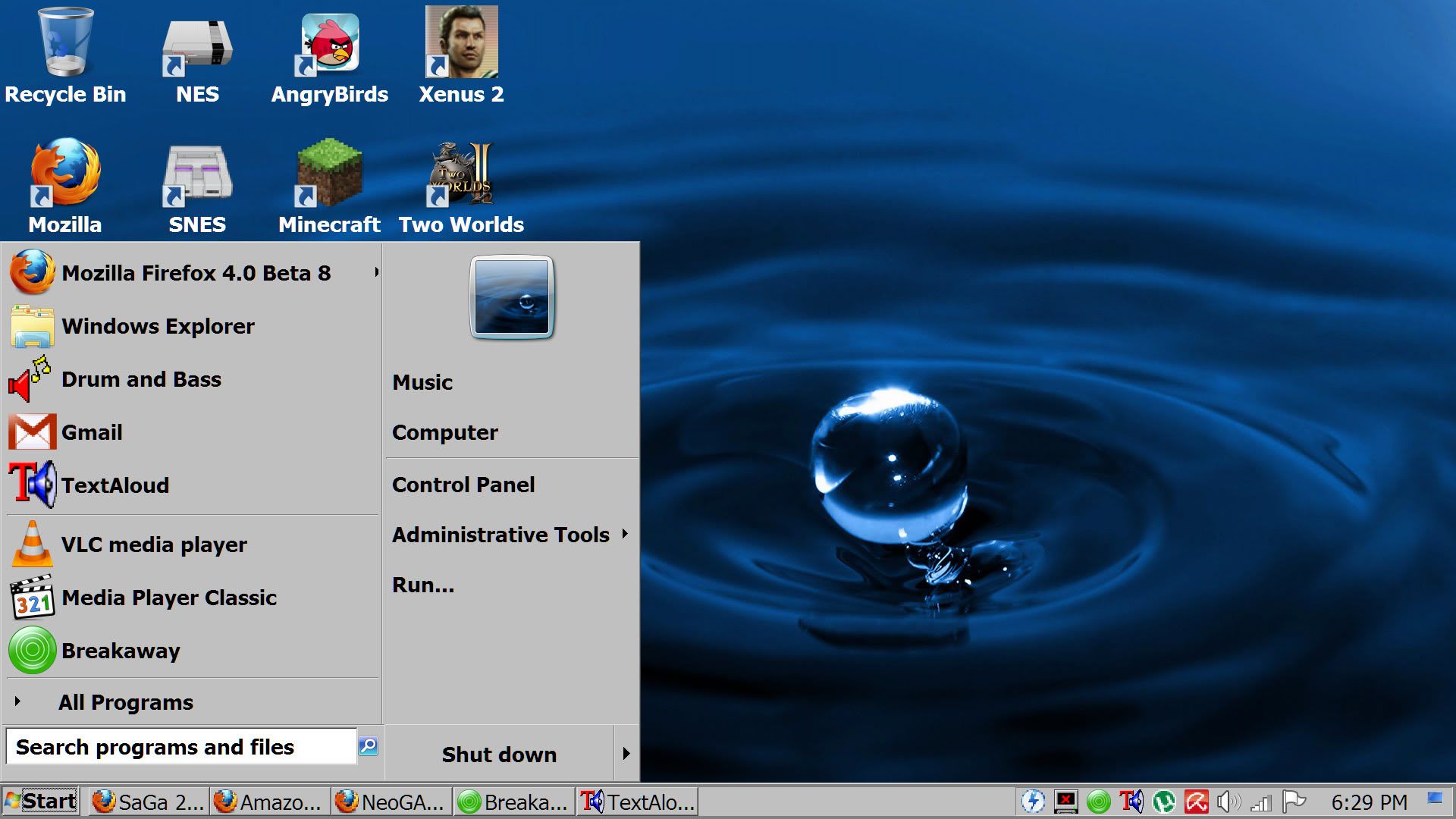Open the Mozilla desktop shortcut
This screenshot has width=1456, height=819.
click(x=65, y=186)
